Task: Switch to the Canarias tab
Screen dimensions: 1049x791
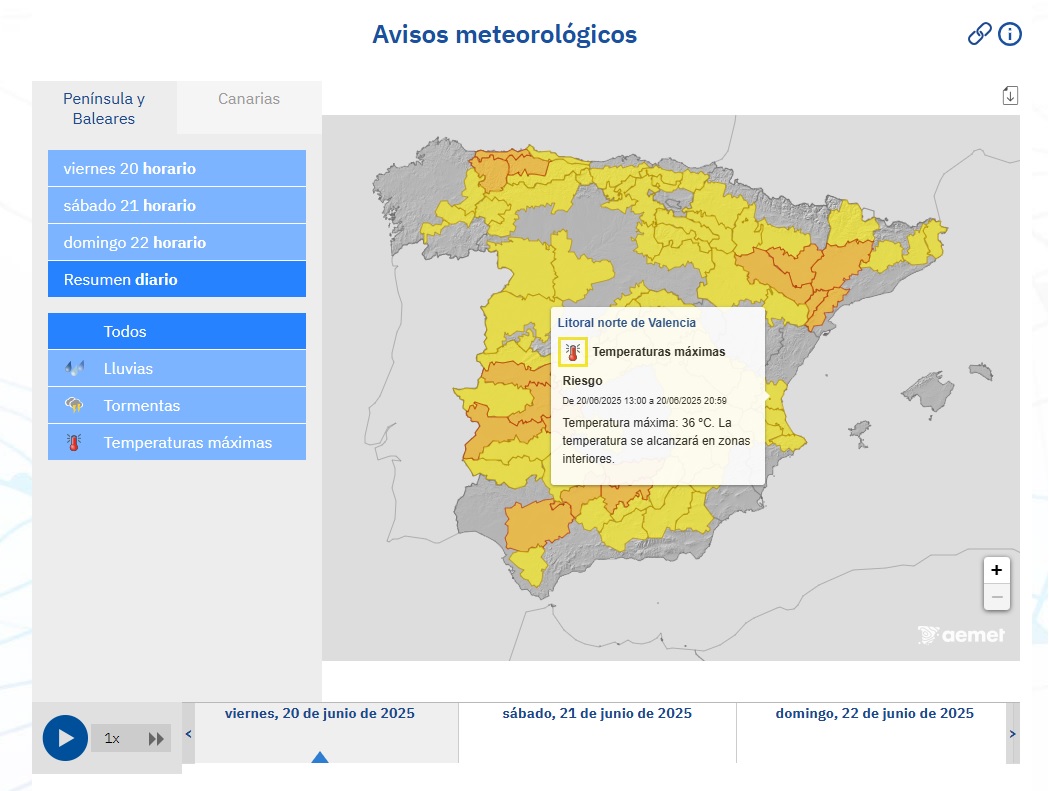Action: 248,98
